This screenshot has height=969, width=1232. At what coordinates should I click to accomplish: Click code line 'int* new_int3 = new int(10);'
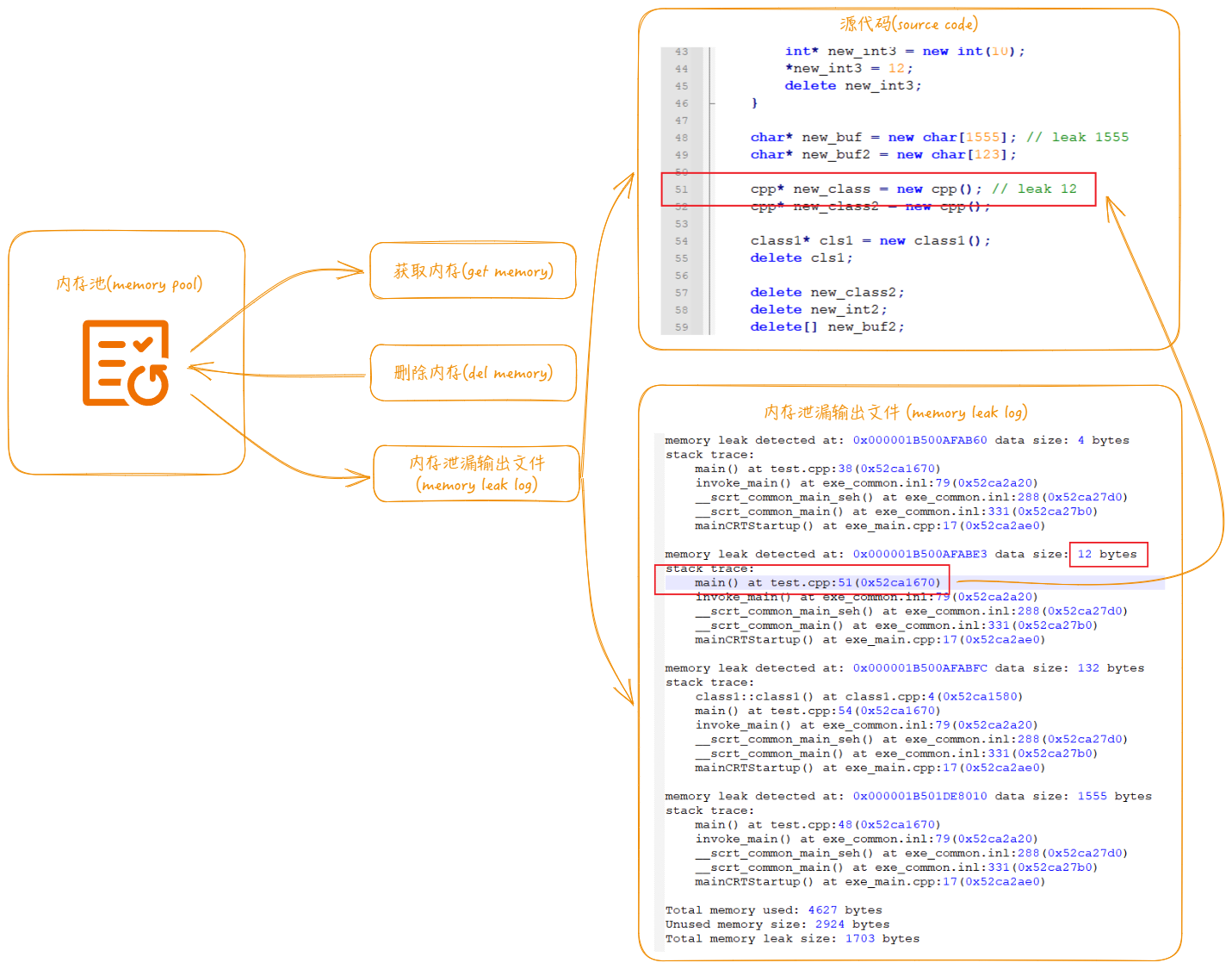click(905, 52)
